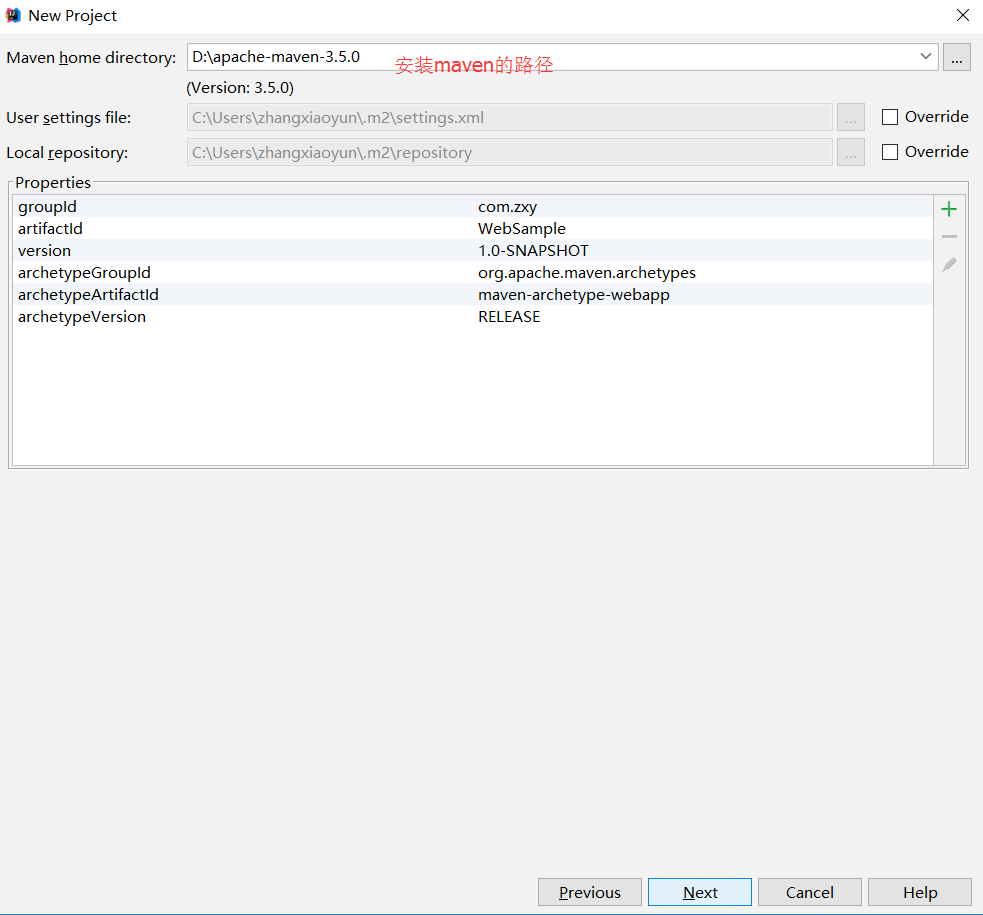Select the groupId property row
Image resolution: width=983 pixels, height=915 pixels.
click(x=473, y=206)
